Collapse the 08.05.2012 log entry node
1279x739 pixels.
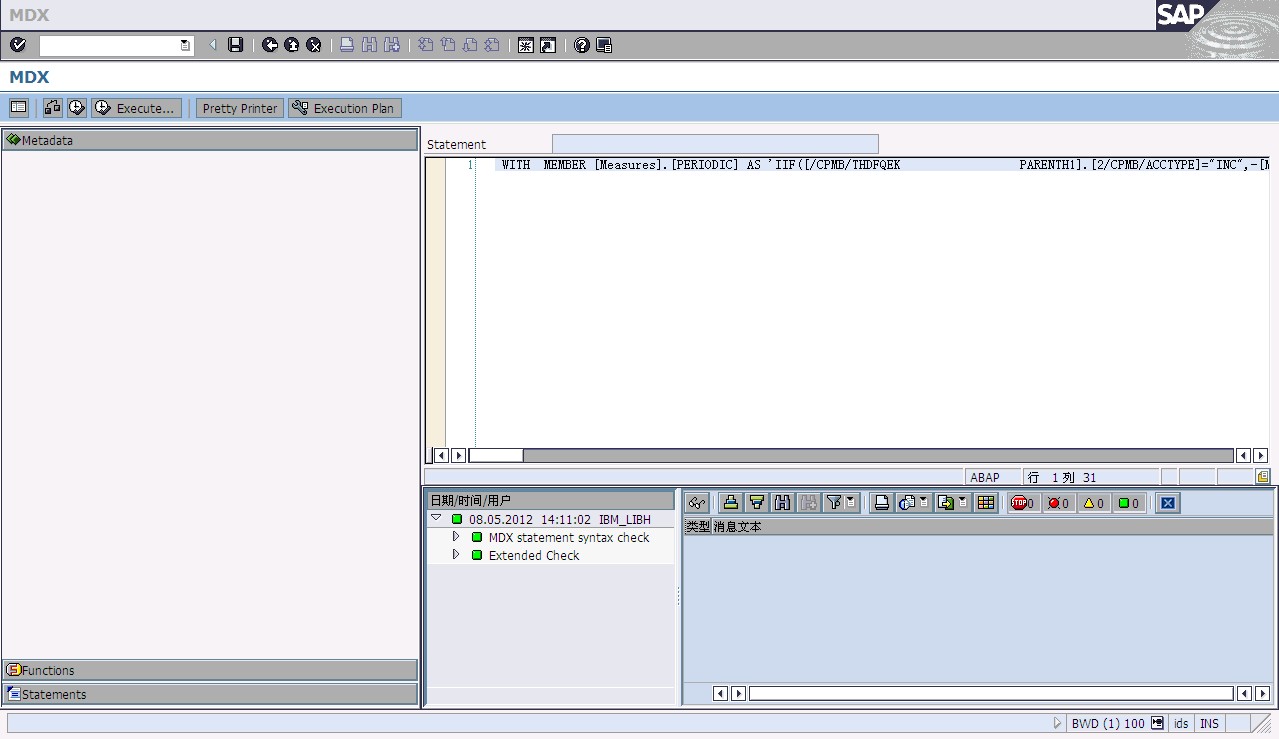point(436,519)
